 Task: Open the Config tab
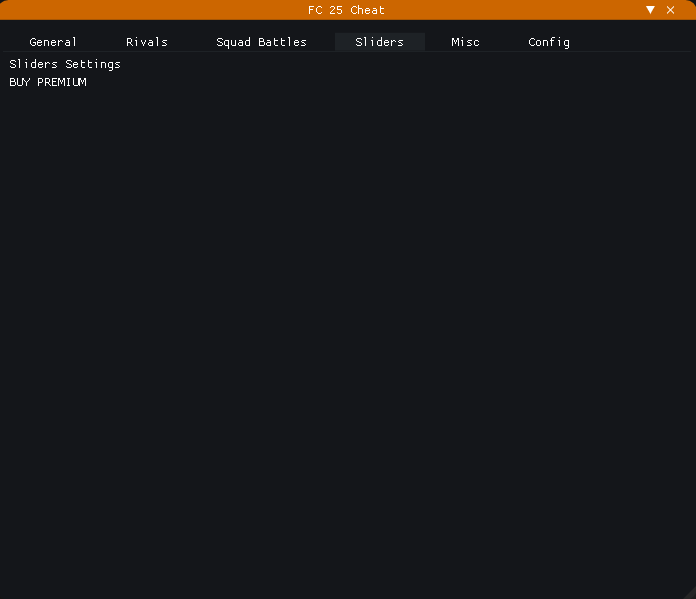pos(549,42)
